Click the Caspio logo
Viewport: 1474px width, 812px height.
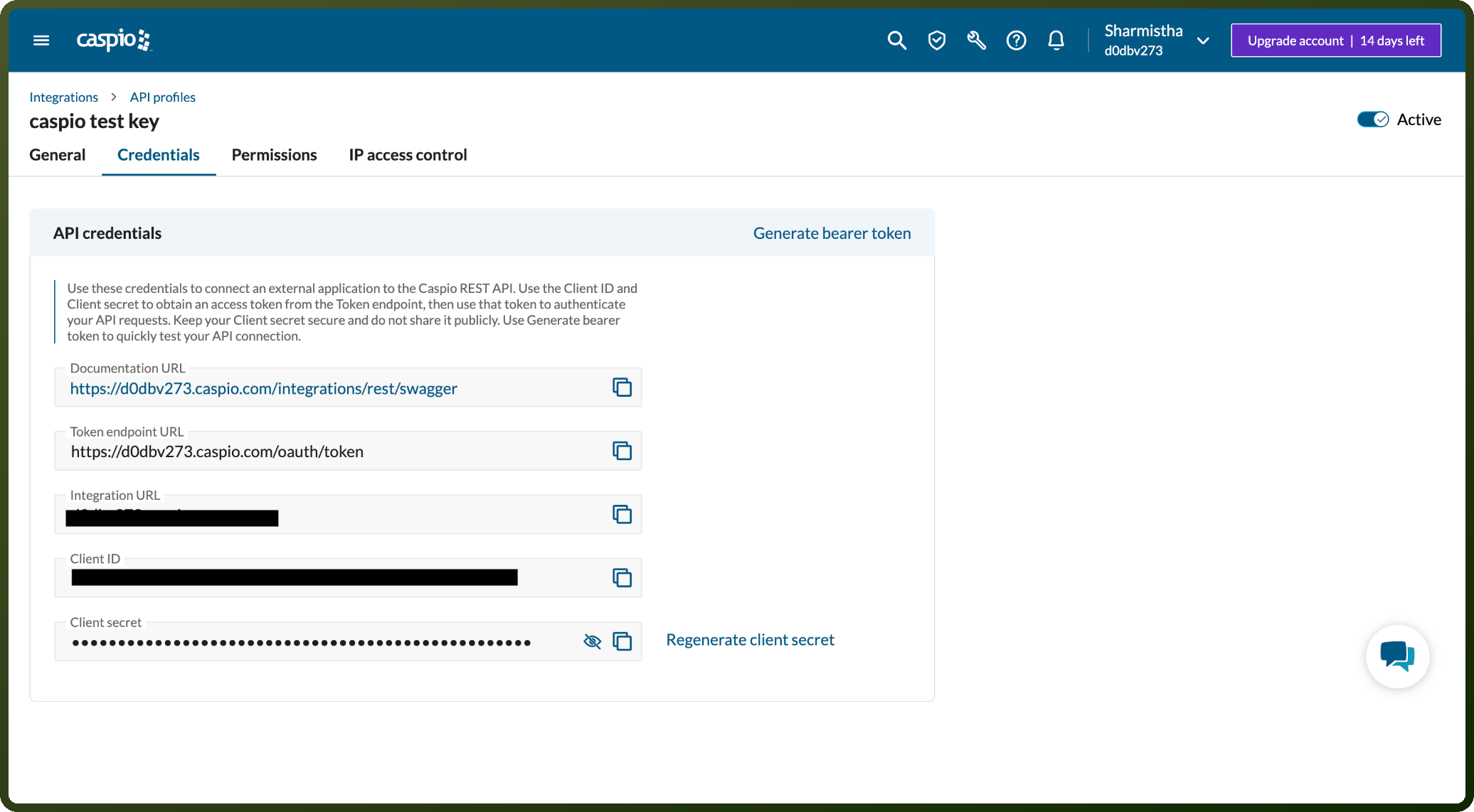pos(114,40)
